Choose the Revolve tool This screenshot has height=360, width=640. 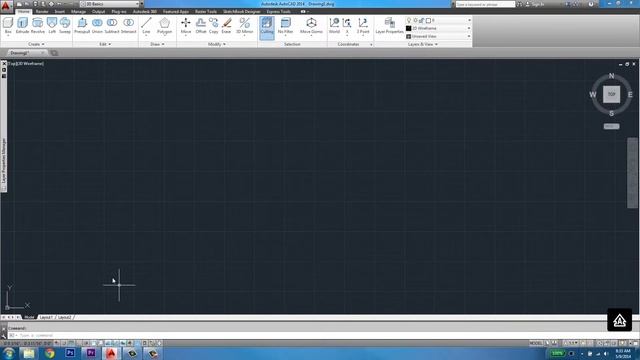tap(38, 25)
